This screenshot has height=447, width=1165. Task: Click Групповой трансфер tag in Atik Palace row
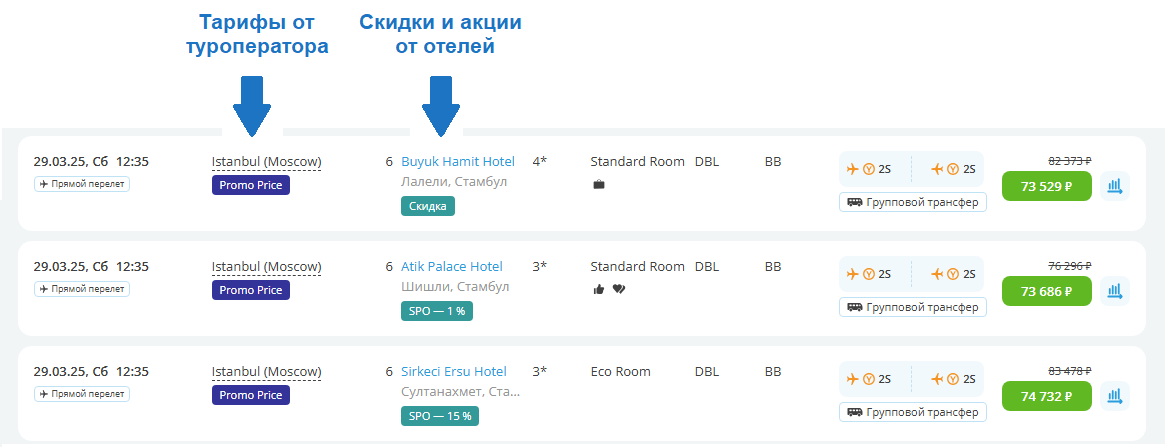[912, 307]
